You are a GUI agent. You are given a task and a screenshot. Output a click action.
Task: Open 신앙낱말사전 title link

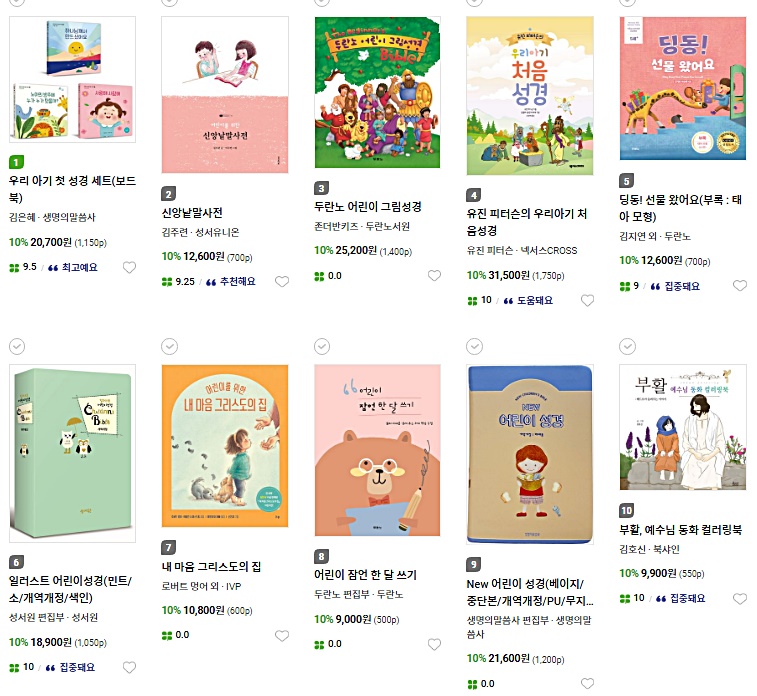(192, 213)
